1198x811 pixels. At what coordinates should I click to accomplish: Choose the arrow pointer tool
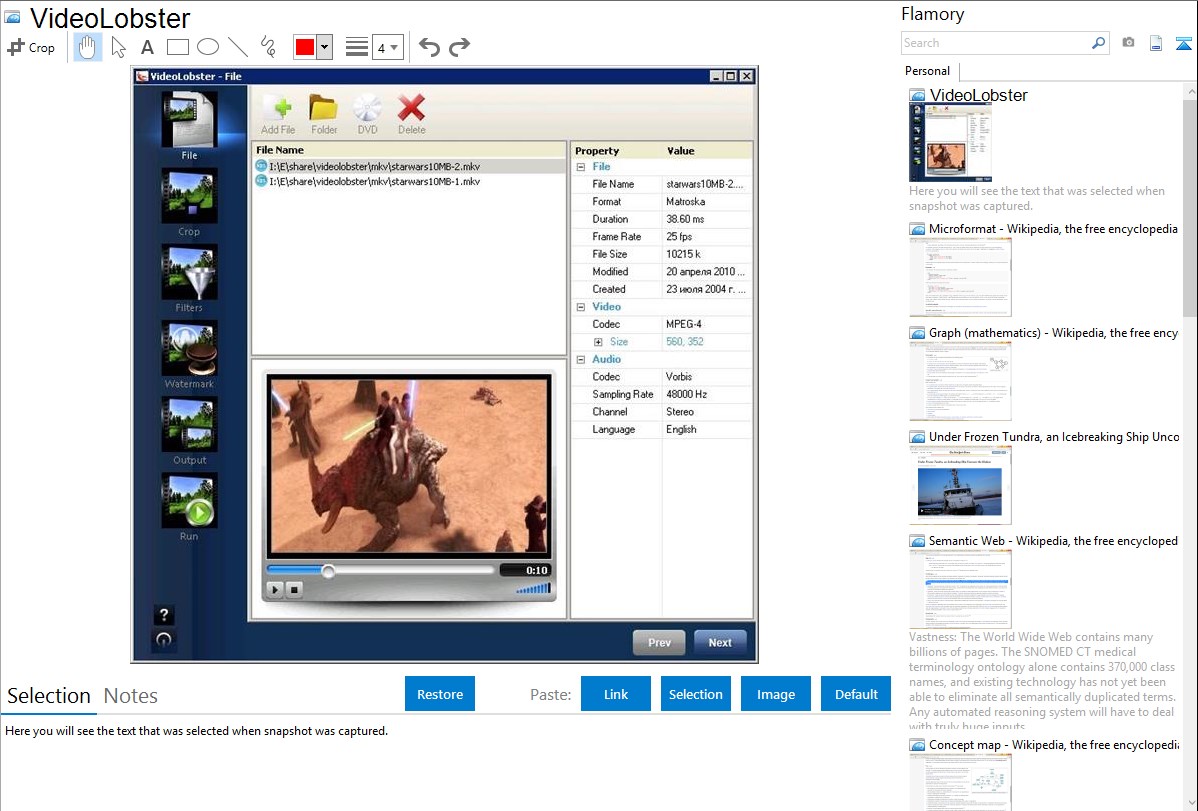point(118,47)
